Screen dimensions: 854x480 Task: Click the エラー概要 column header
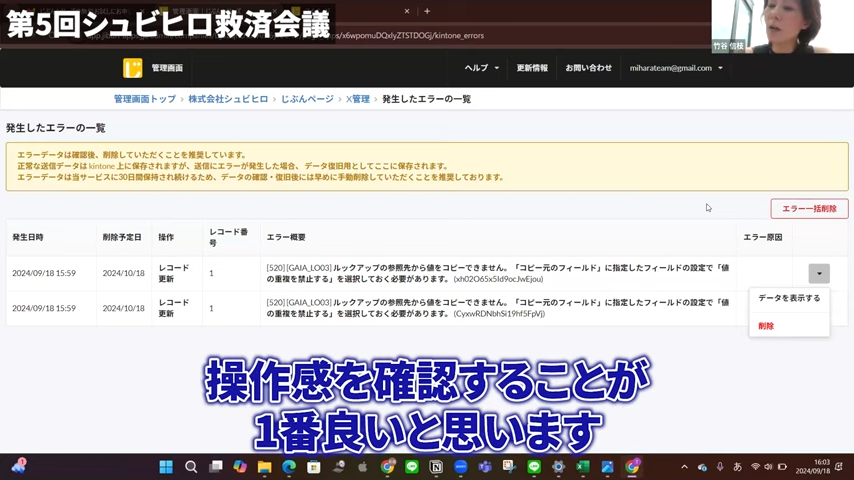pos(286,238)
